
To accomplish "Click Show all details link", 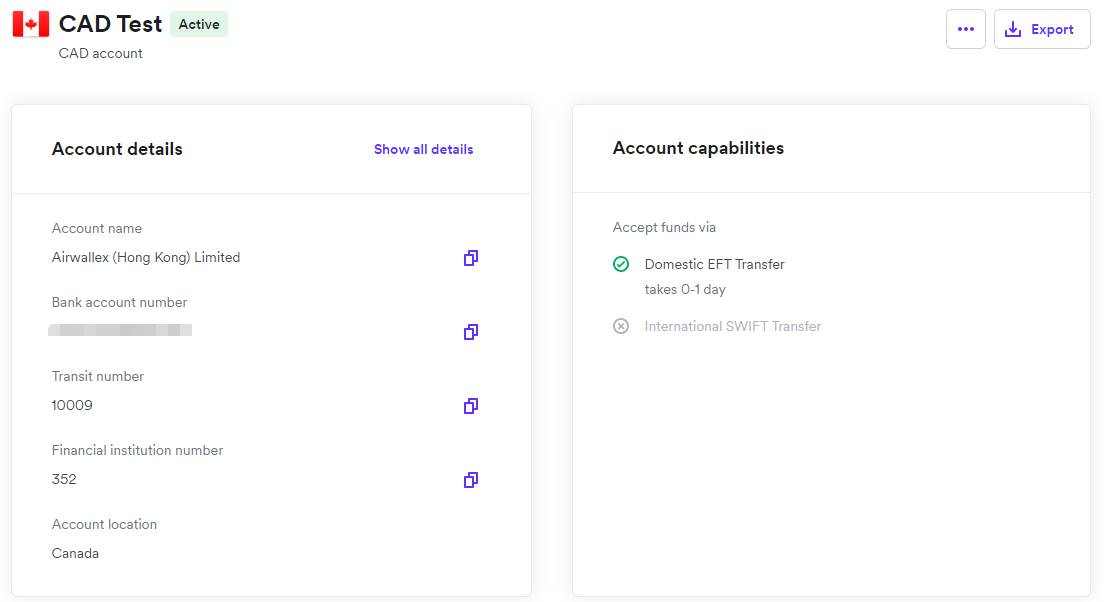I will point(423,149).
